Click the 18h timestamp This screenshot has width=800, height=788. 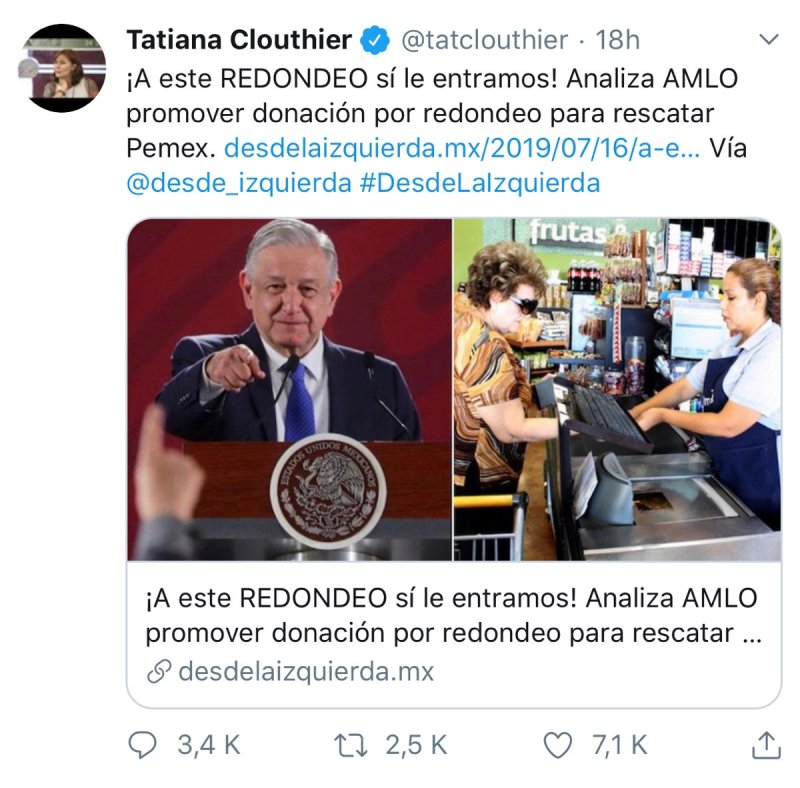coord(618,40)
